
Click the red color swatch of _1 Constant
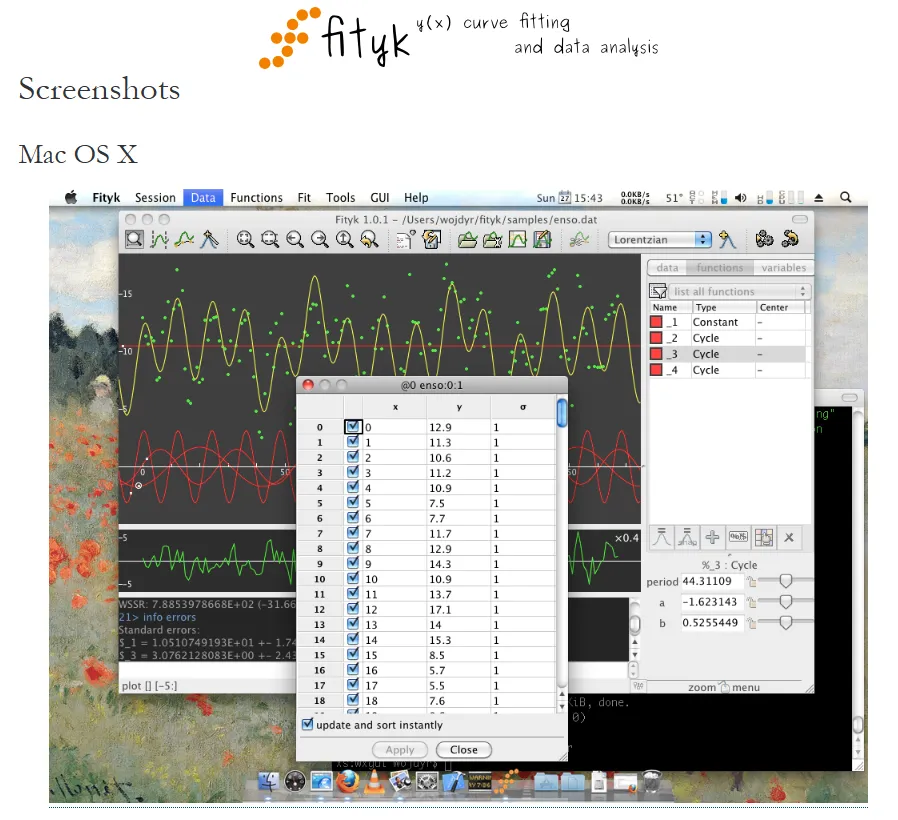click(656, 322)
